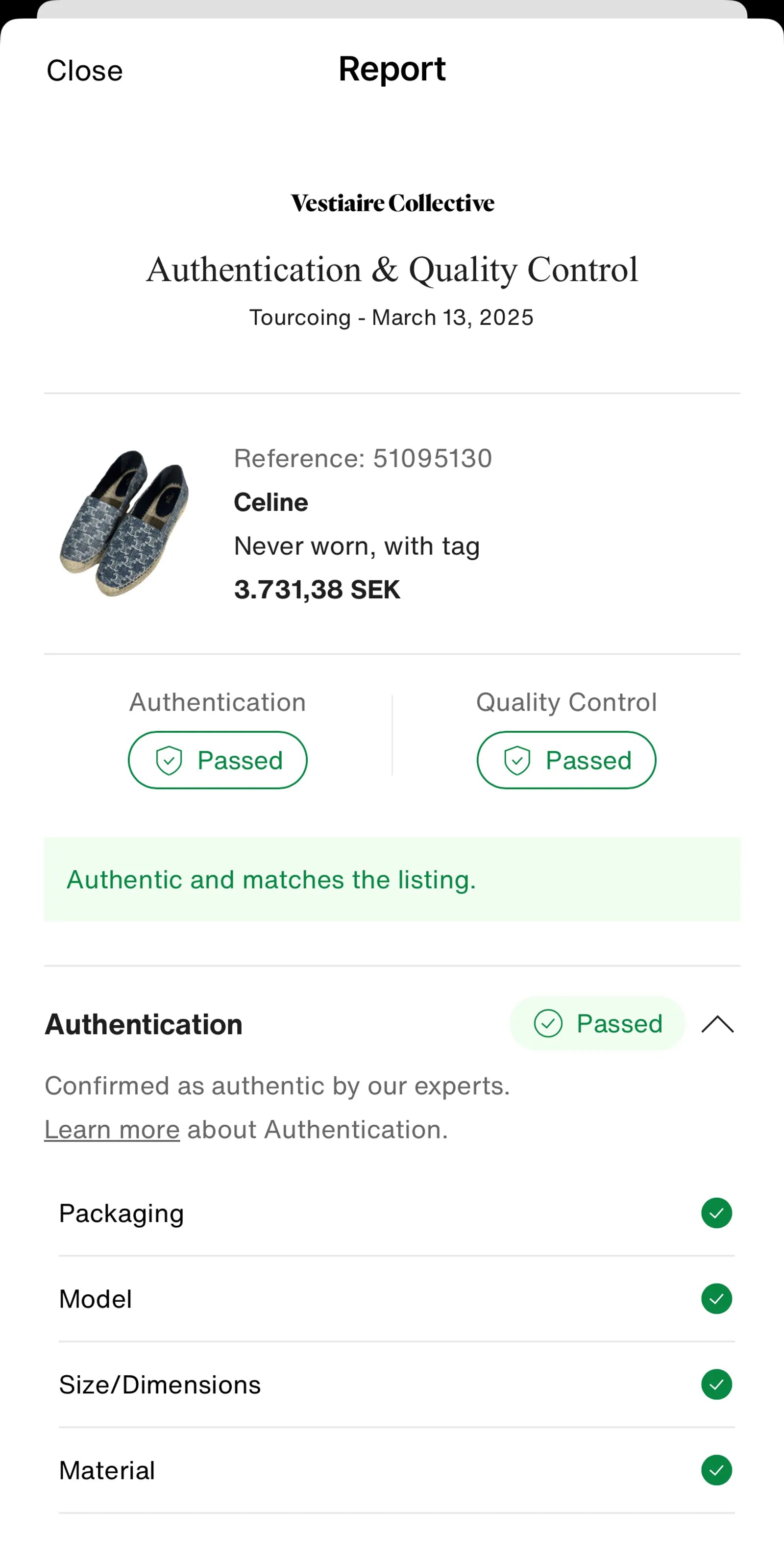This screenshot has height=1559, width=784.
Task: Click the Packaging green checkmark icon
Action: [716, 1213]
